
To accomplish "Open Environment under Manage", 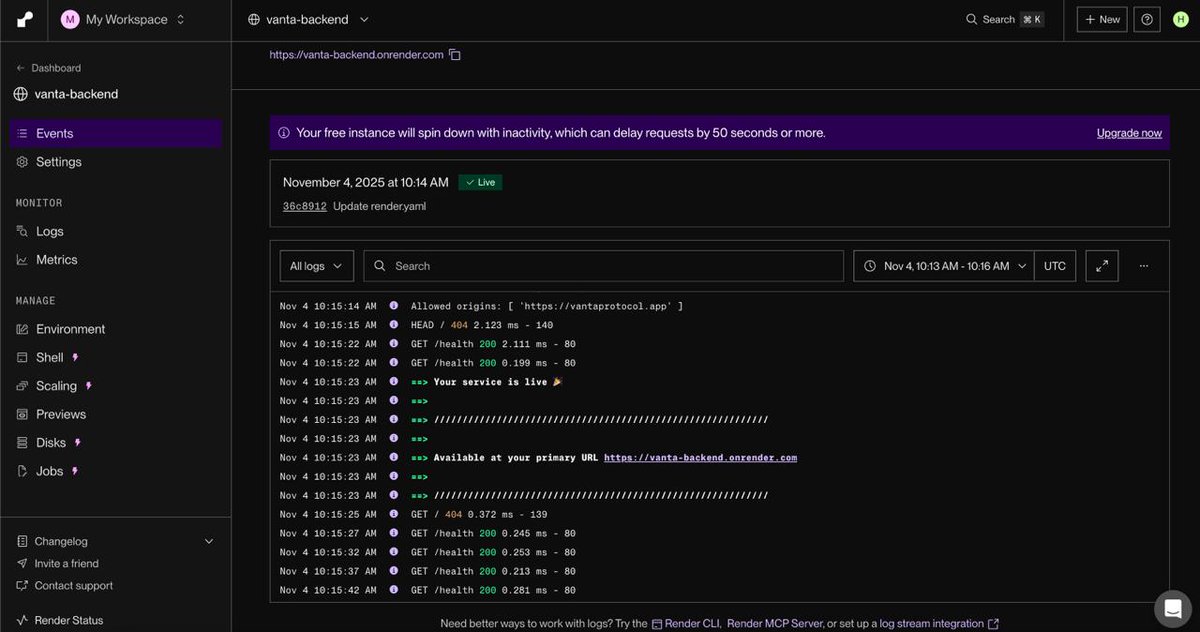I will (x=71, y=329).
